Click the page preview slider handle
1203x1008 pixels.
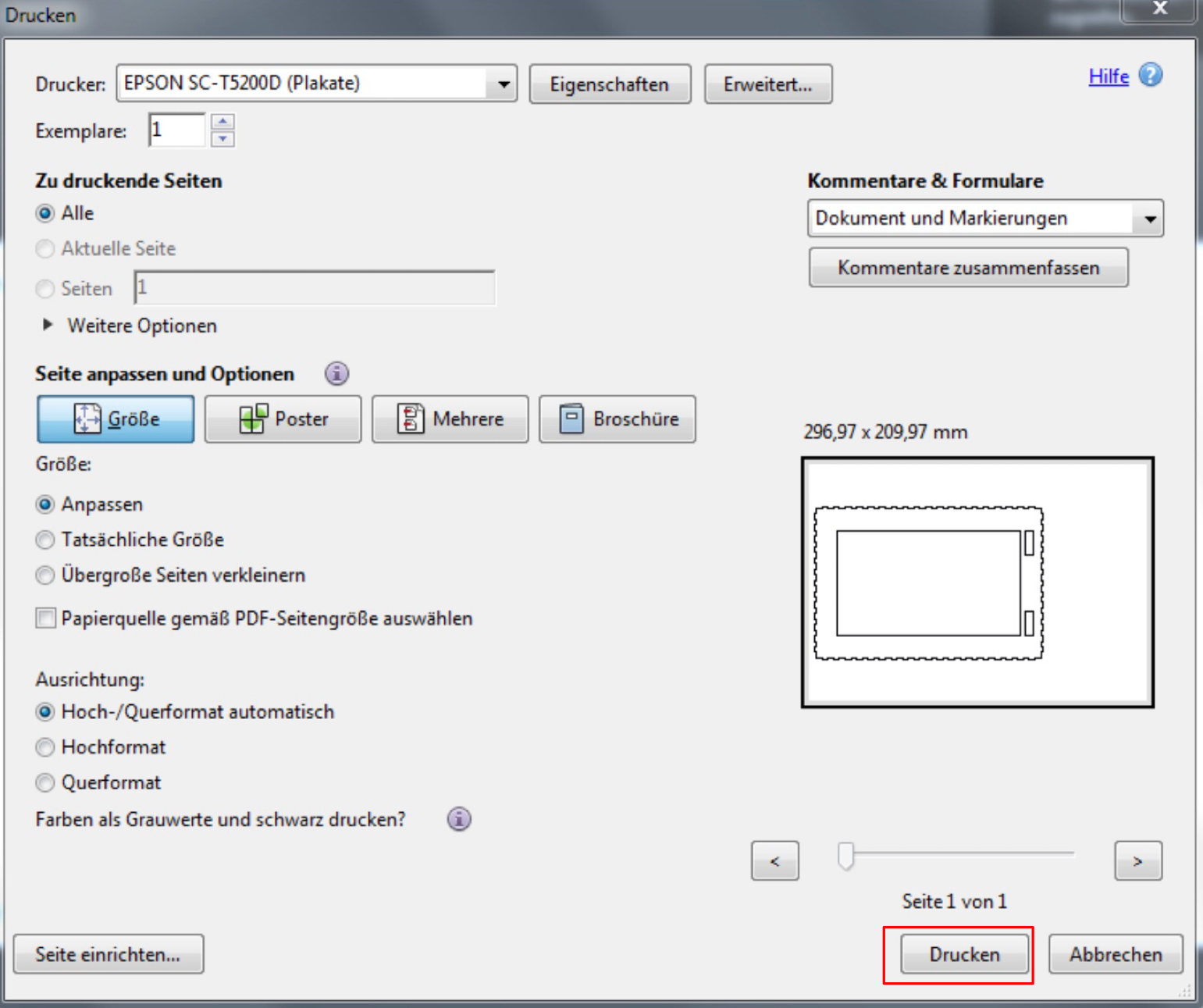pyautogui.click(x=845, y=856)
